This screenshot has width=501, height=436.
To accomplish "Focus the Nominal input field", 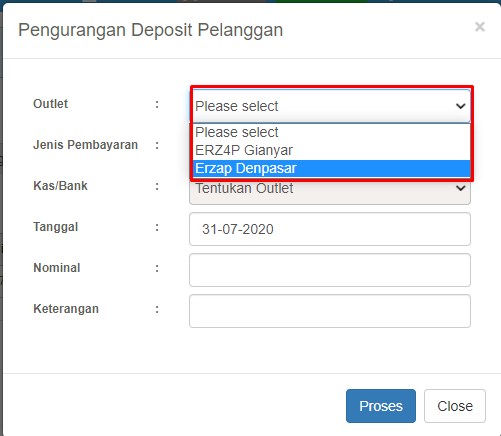I will pos(330,270).
